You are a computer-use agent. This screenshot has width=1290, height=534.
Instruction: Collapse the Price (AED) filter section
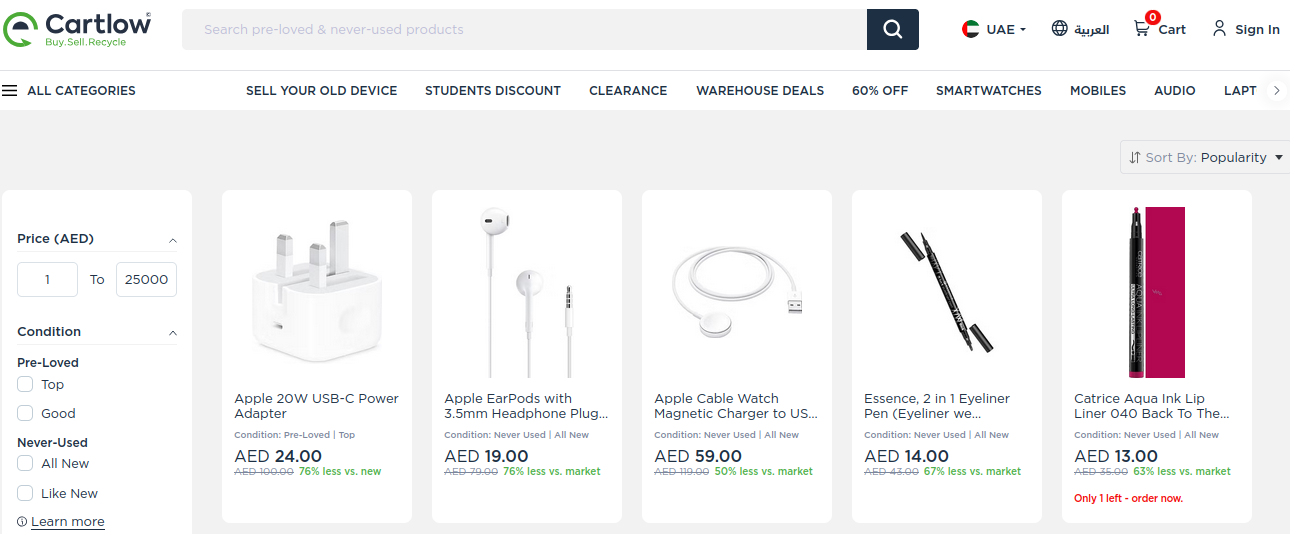tap(172, 240)
